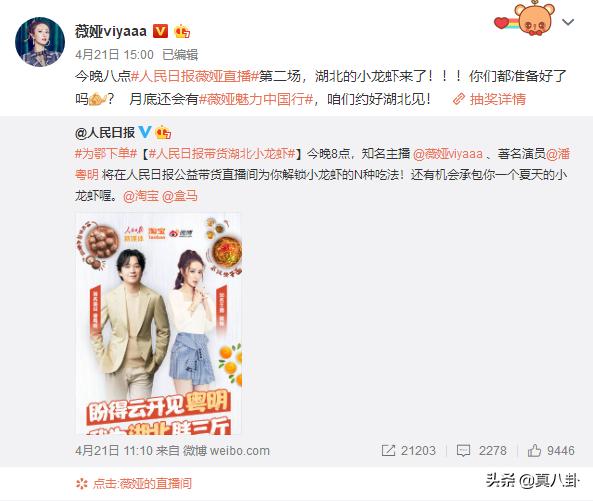The width and height of the screenshot is (593, 501).
Task: Click the crown membership badge beside 薇娅viyaaa
Action: (x=182, y=31)
